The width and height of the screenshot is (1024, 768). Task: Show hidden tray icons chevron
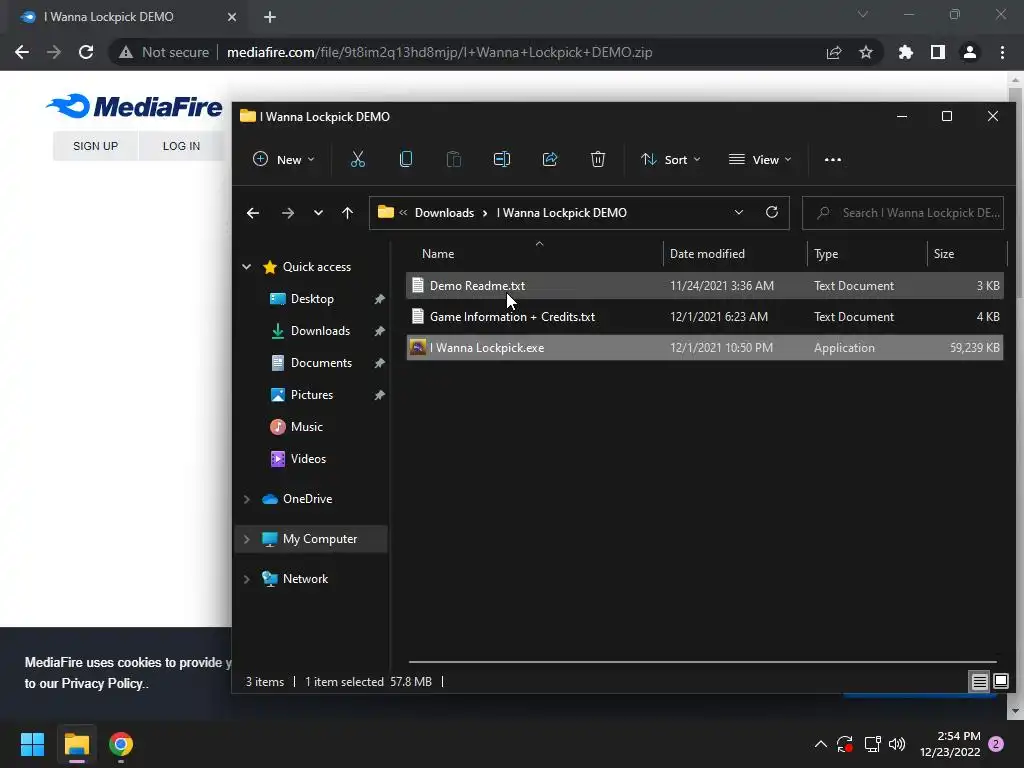click(821, 744)
